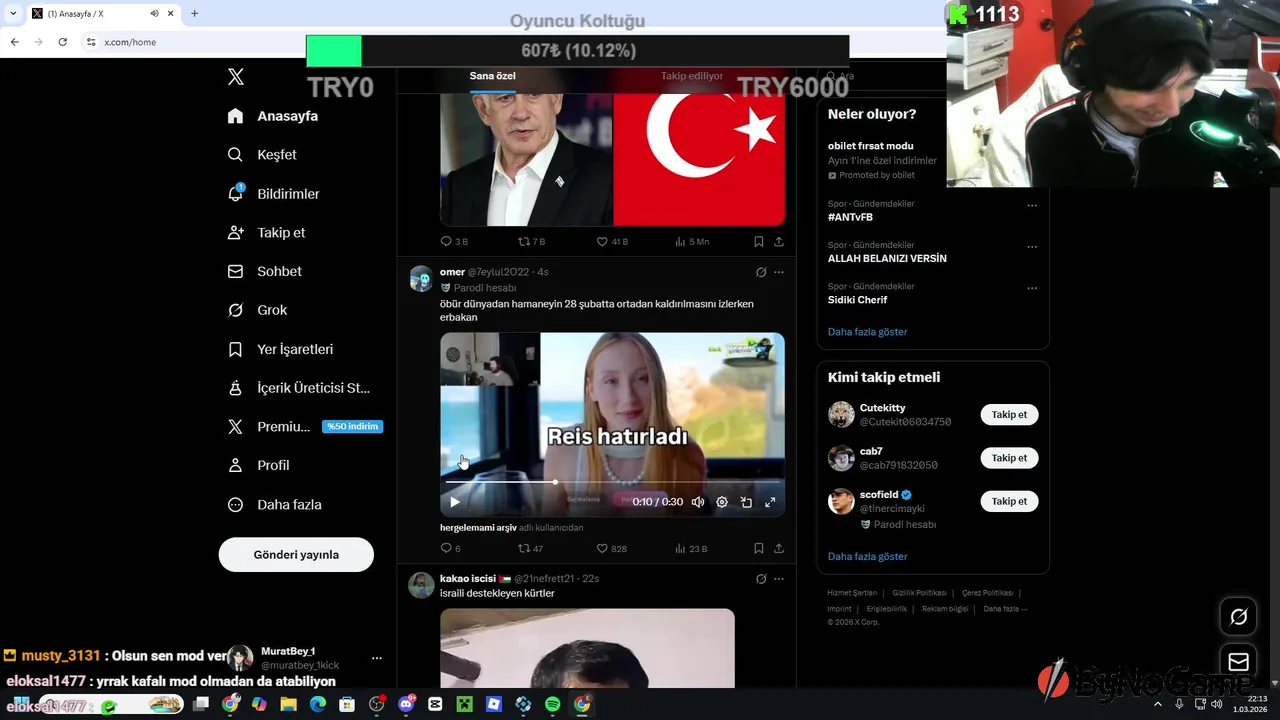The image size is (1280, 720).
Task: Open more options on omer's post
Action: pyautogui.click(x=779, y=272)
